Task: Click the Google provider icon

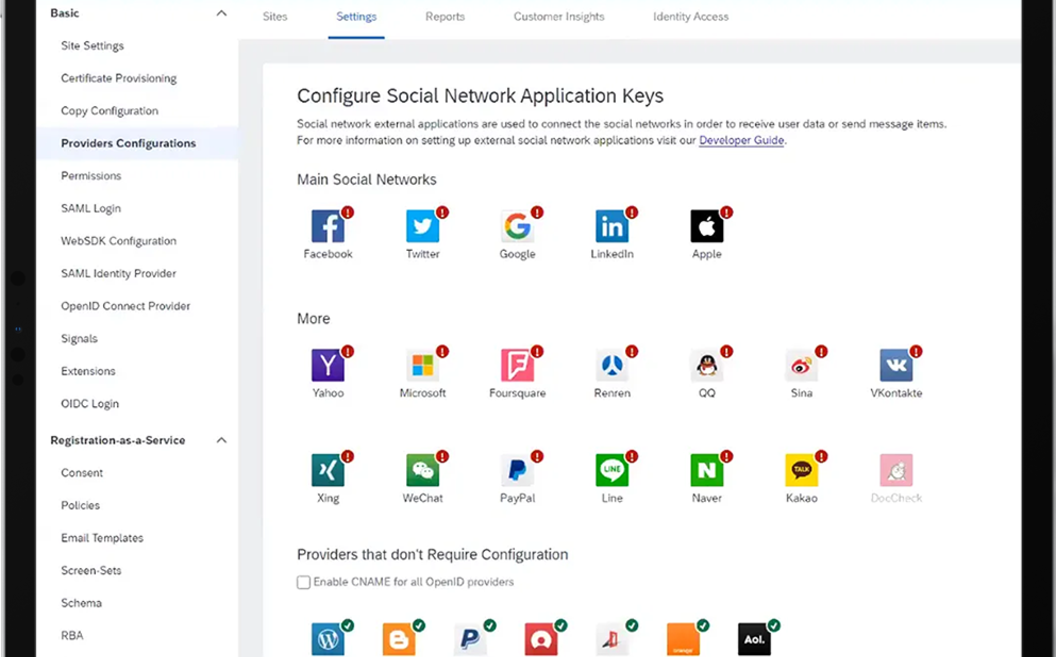Action: 517,227
